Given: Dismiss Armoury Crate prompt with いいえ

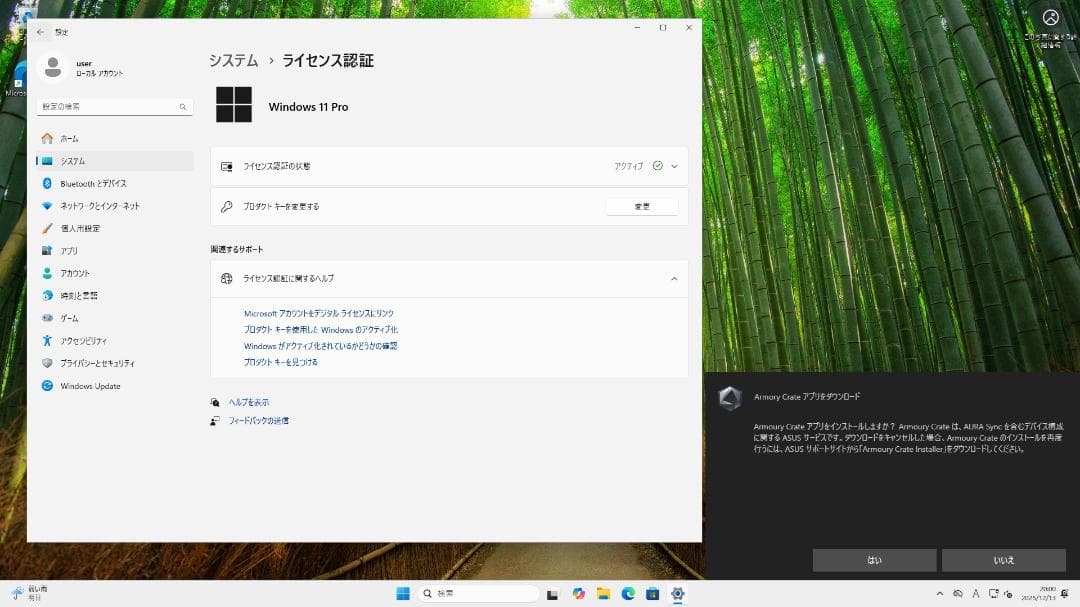Looking at the screenshot, I should (1004, 560).
